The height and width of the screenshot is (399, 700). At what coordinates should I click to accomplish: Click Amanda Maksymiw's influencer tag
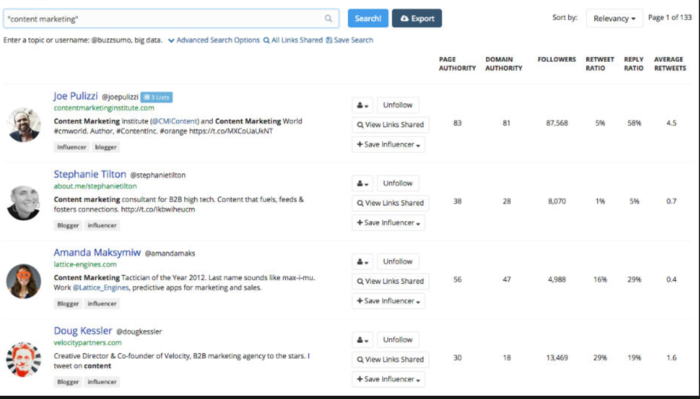pos(102,303)
